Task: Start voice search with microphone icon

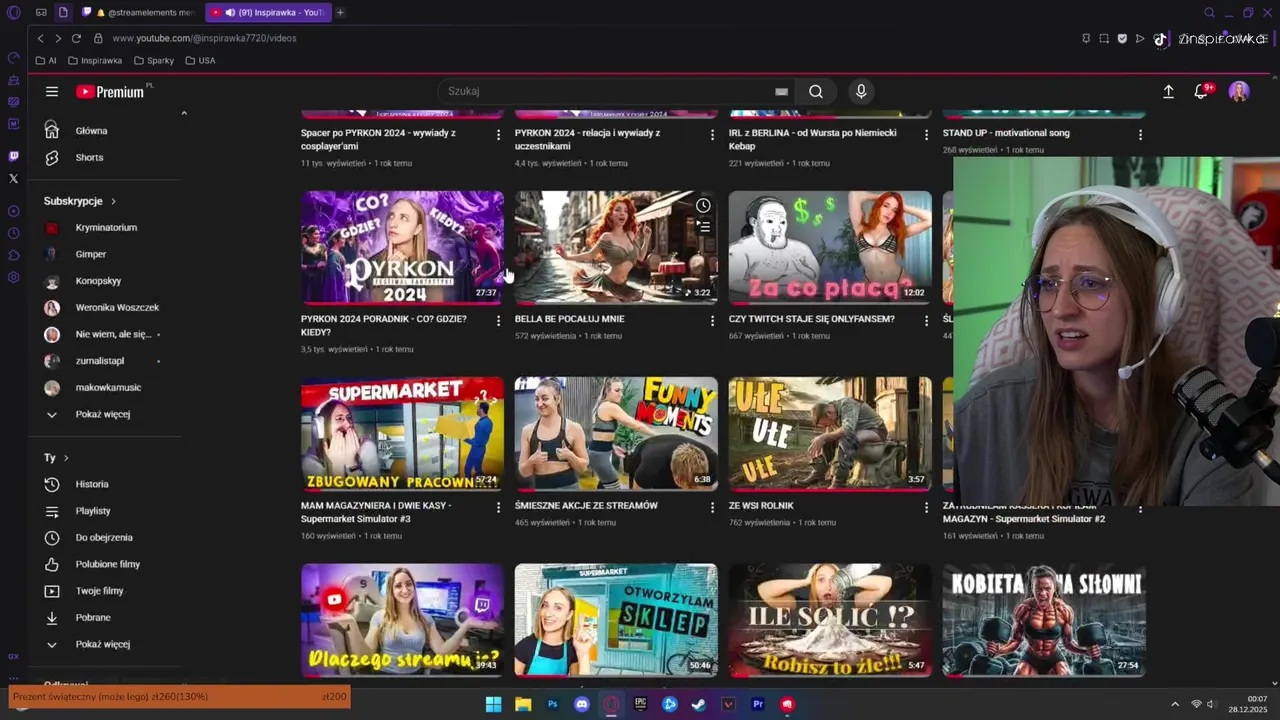Action: click(x=861, y=91)
